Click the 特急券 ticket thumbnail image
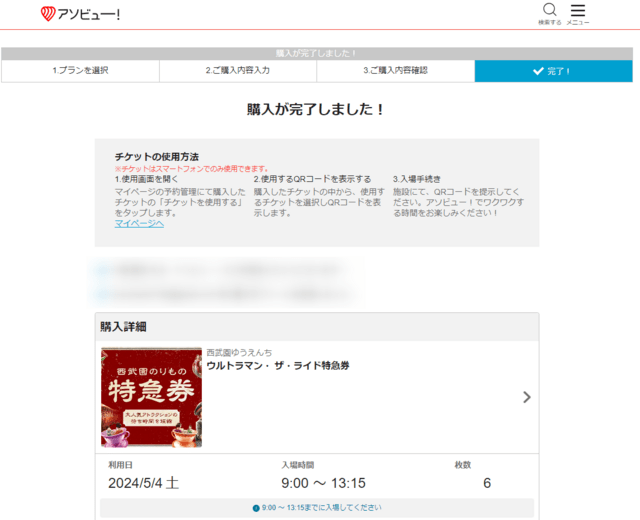640x520 pixels. coord(151,398)
